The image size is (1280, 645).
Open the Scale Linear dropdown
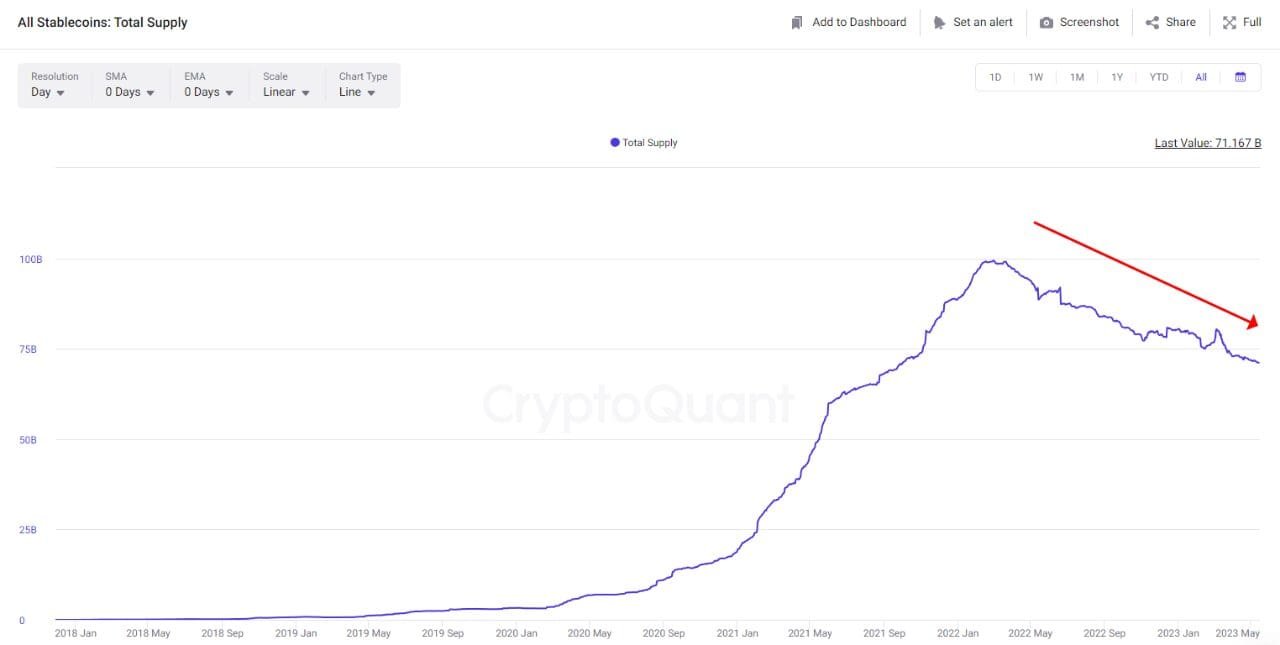pyautogui.click(x=286, y=92)
